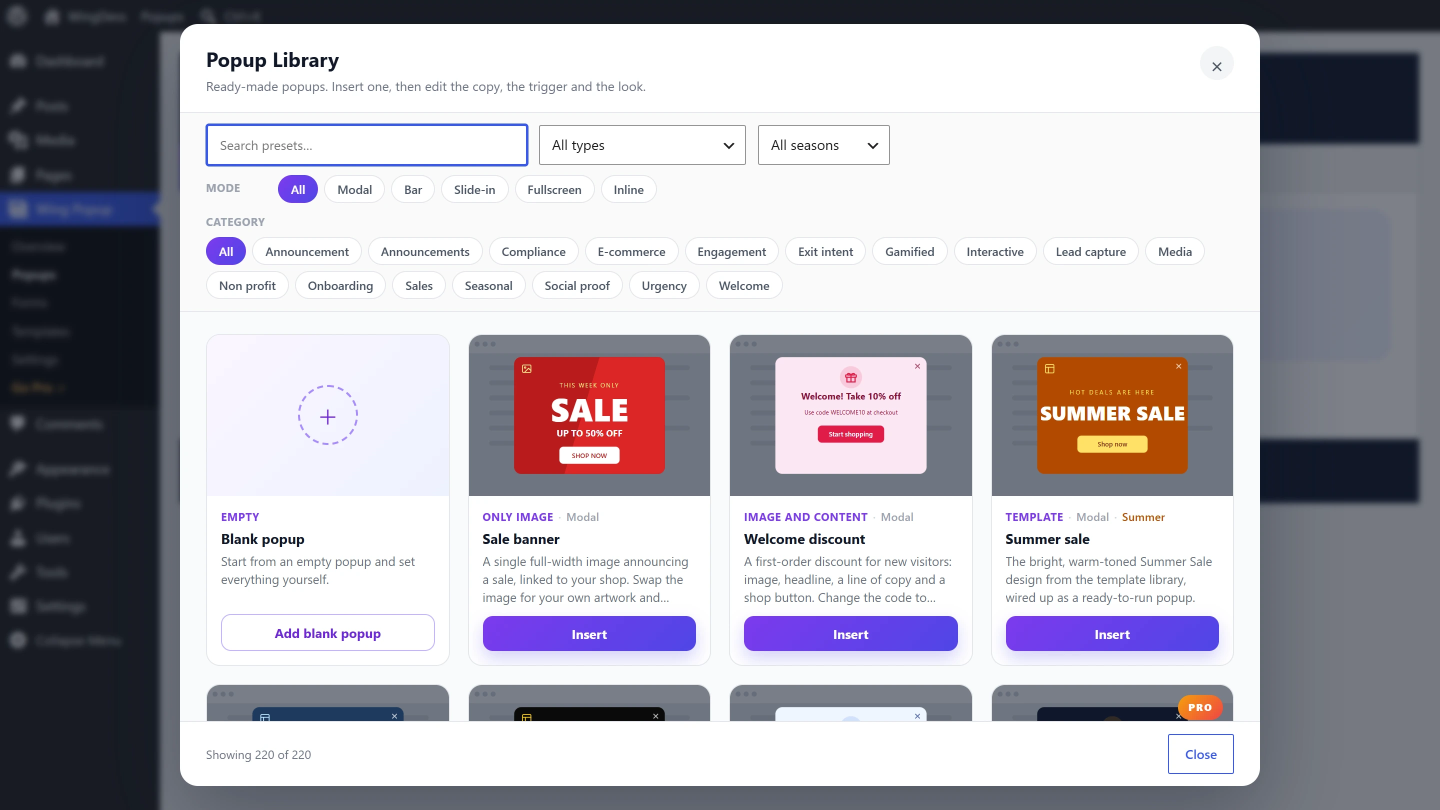Select the Fullscreen mode chip
Screen dimensions: 1440x810
point(555,189)
